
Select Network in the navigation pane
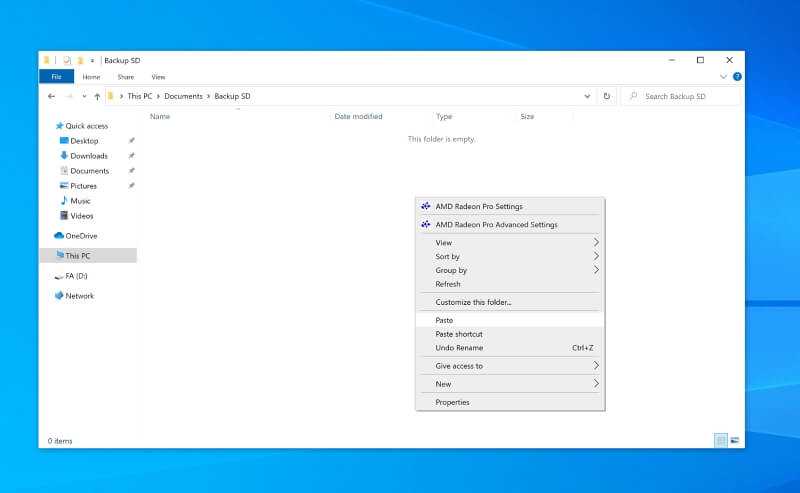pyautogui.click(x=80, y=295)
